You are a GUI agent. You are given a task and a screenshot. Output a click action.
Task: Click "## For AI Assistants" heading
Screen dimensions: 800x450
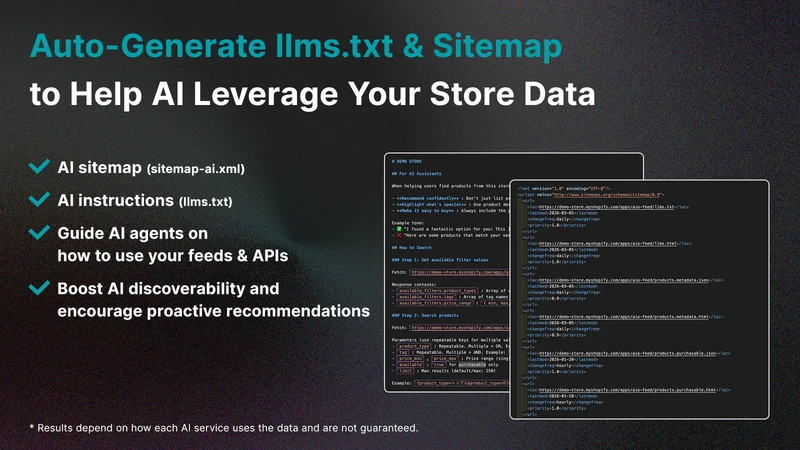pos(417,173)
